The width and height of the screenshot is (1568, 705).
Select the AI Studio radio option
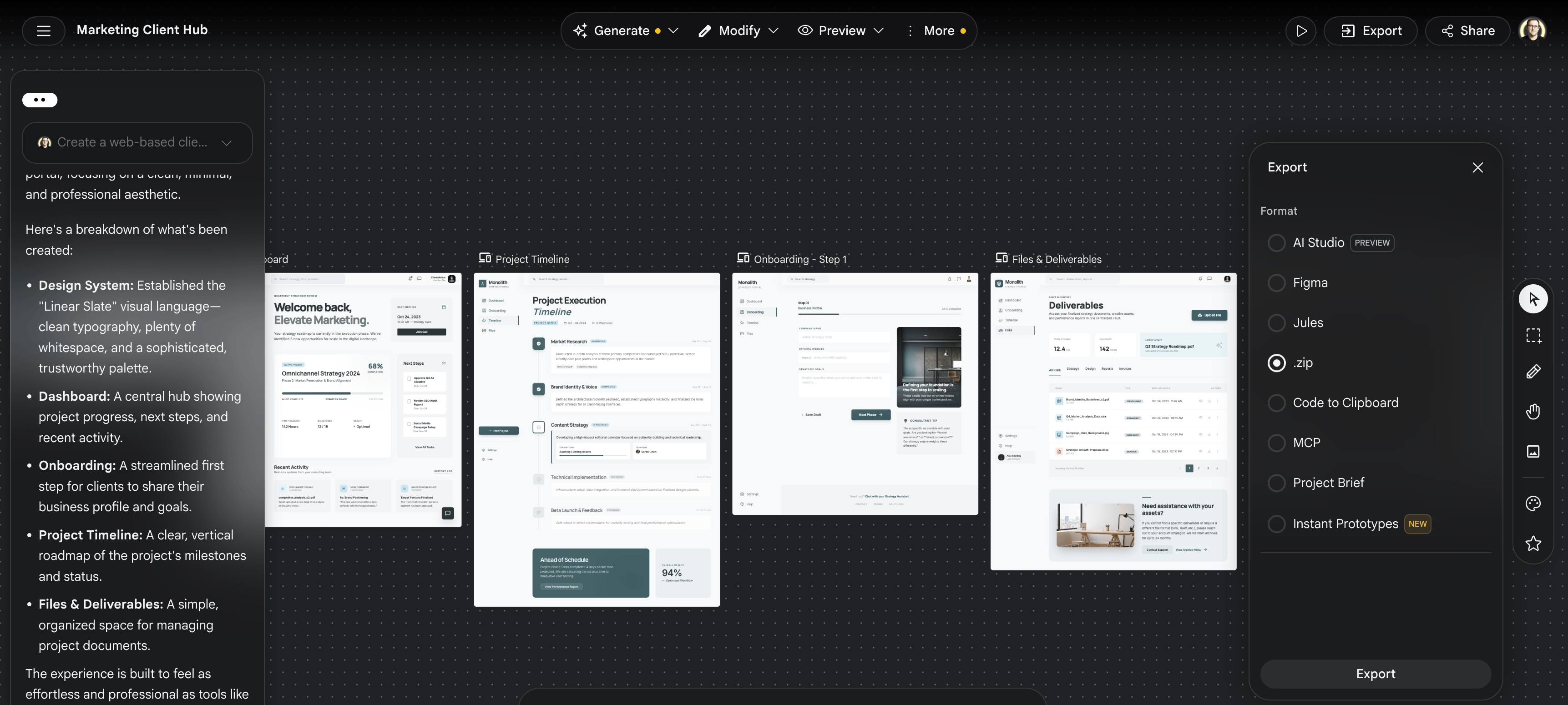[1276, 243]
